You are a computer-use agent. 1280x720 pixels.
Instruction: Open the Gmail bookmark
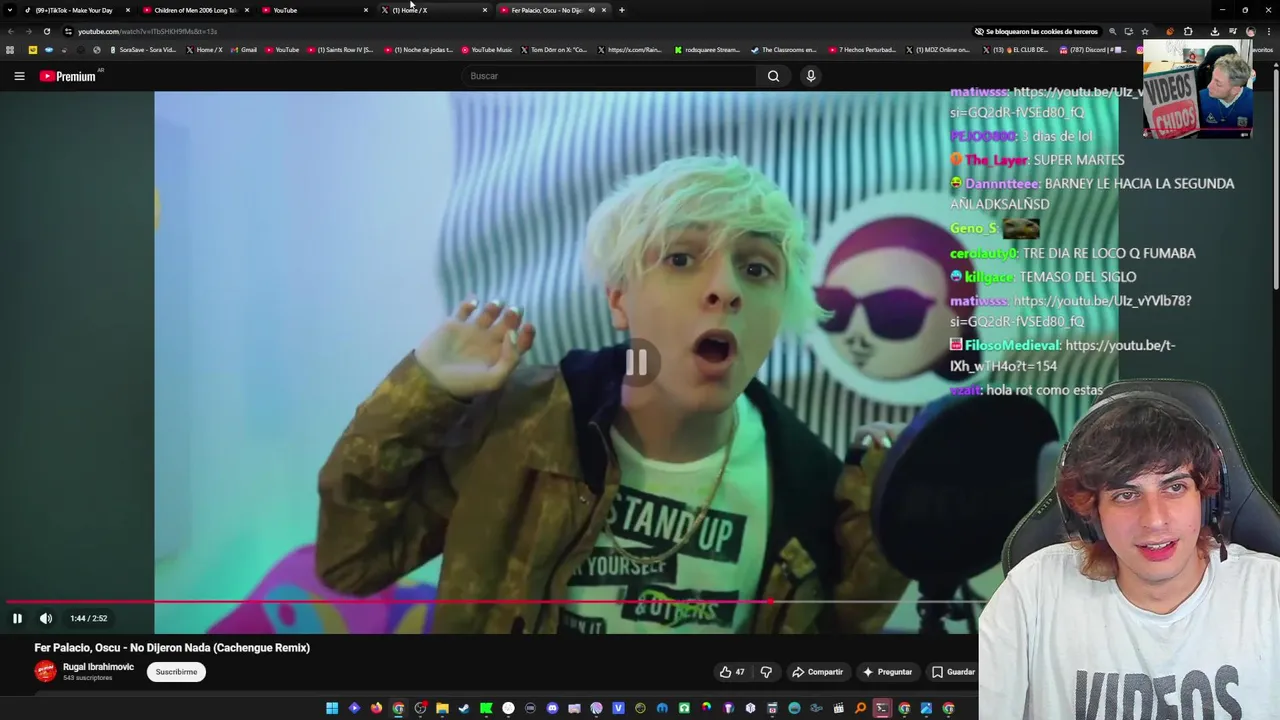(x=244, y=50)
